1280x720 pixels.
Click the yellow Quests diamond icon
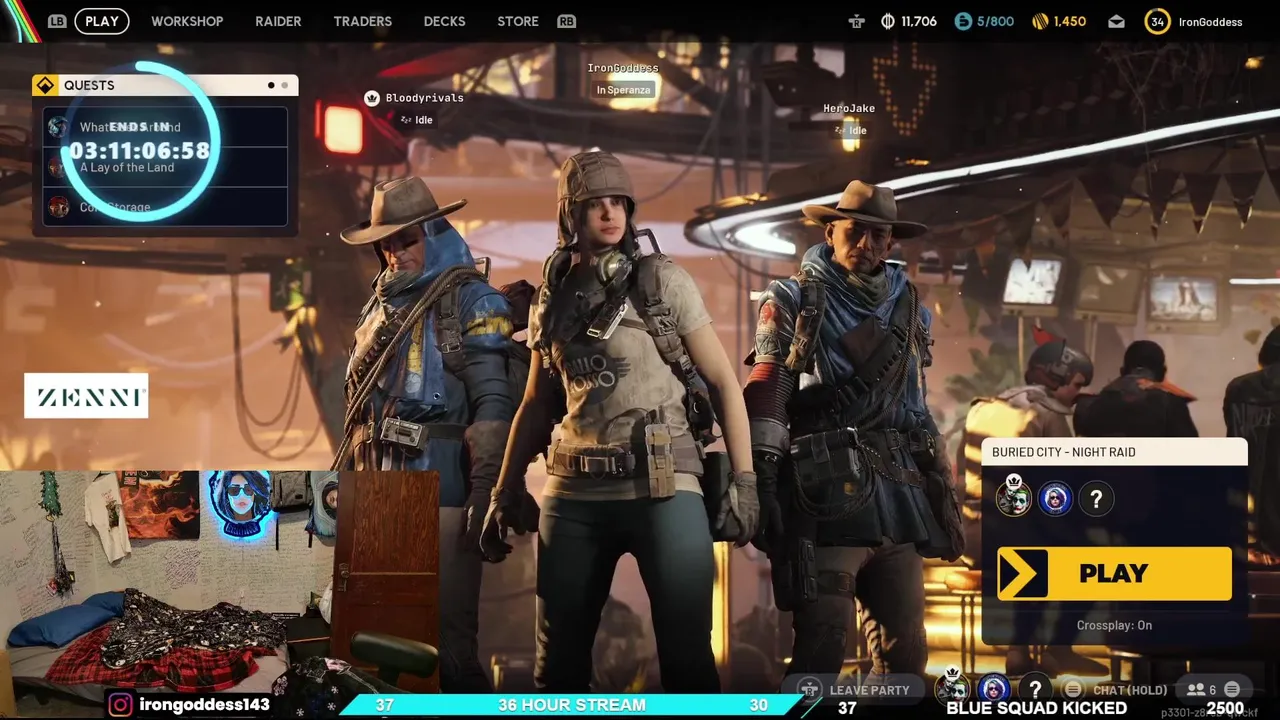pyautogui.click(x=45, y=85)
